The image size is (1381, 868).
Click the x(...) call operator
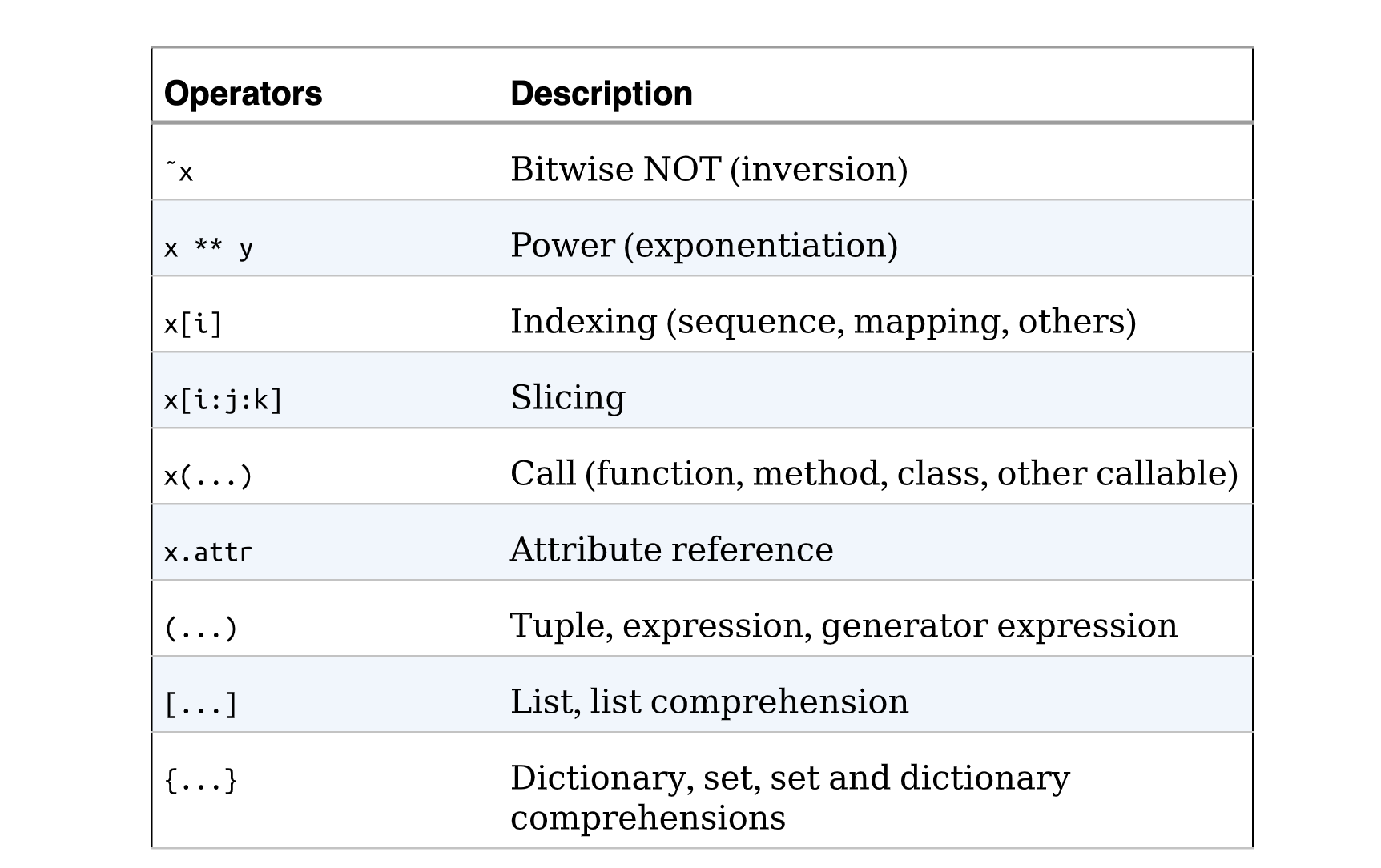tap(208, 476)
